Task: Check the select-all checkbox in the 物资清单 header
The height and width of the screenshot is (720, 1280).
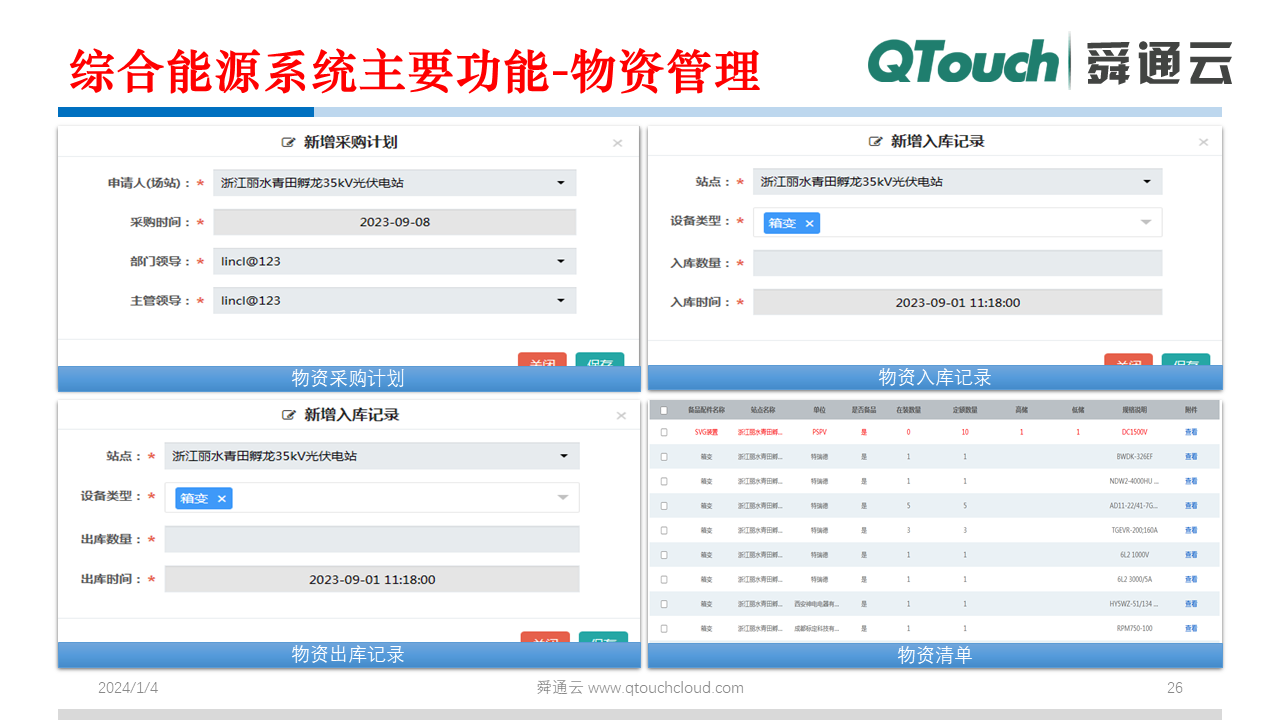Action: pos(662,409)
